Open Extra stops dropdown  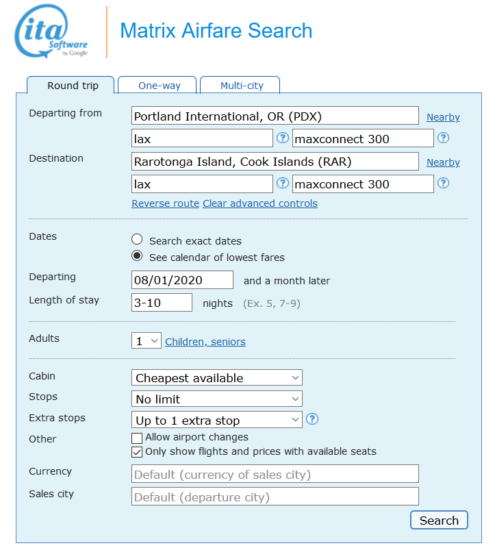217,420
